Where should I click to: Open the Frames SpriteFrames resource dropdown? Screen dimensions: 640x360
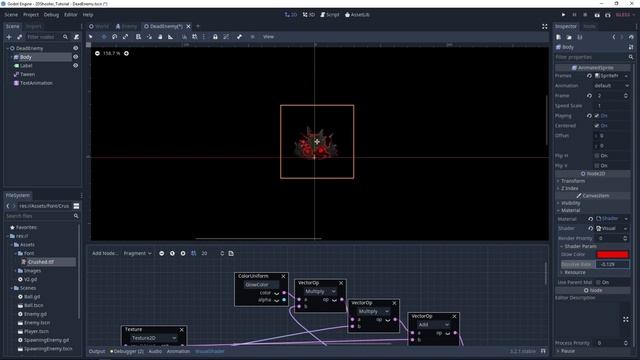pos(626,76)
